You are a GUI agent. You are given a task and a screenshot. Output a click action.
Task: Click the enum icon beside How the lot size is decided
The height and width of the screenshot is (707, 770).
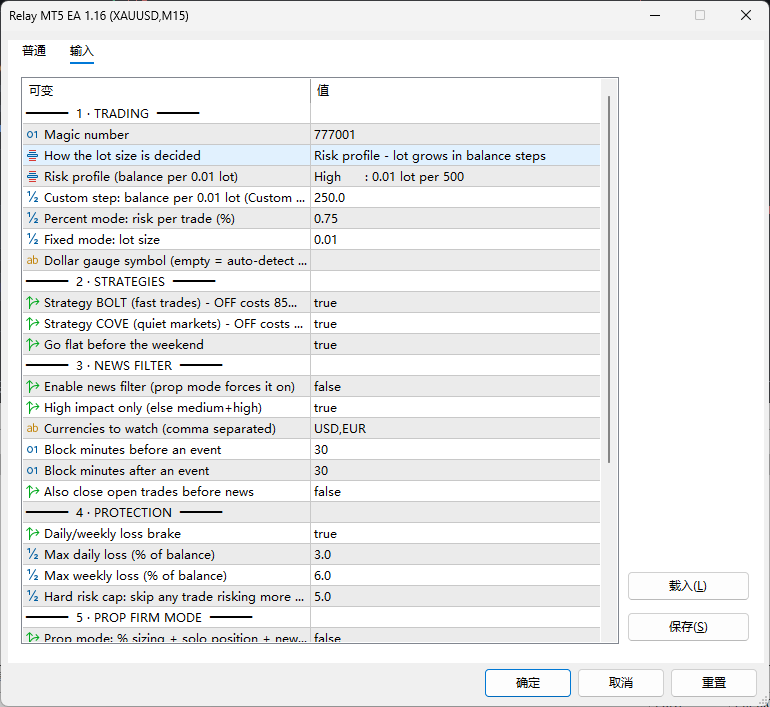(x=32, y=156)
